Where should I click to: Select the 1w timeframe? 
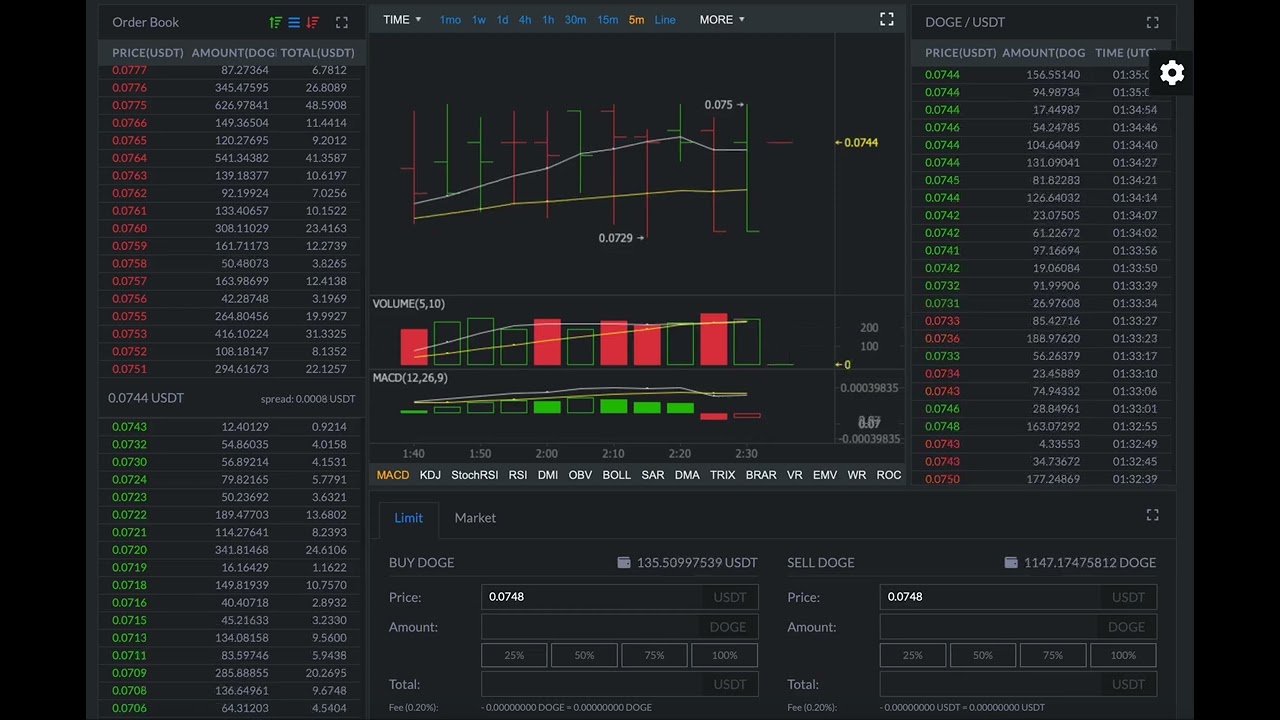pos(479,20)
